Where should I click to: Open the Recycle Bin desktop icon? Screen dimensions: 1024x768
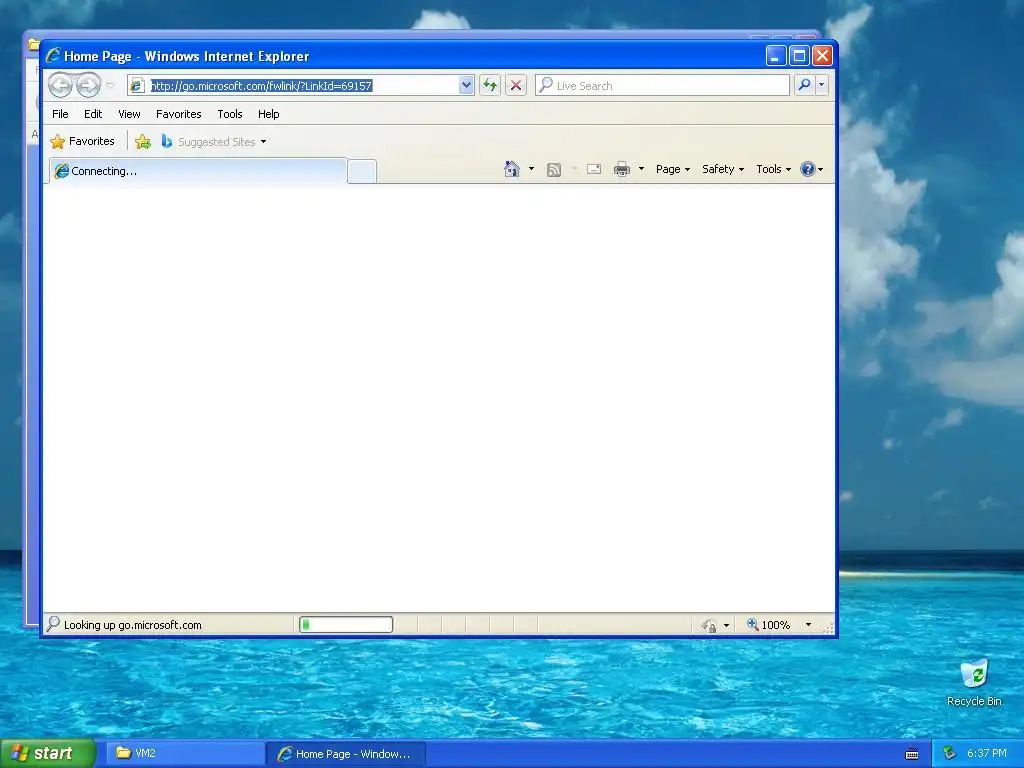(x=974, y=682)
